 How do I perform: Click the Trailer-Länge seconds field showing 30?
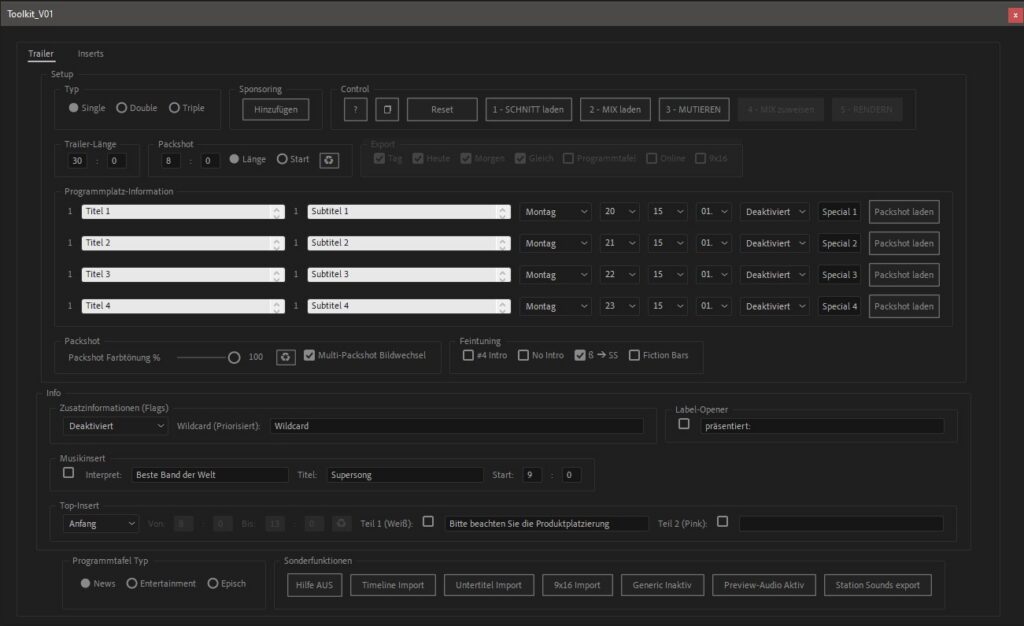[77, 161]
